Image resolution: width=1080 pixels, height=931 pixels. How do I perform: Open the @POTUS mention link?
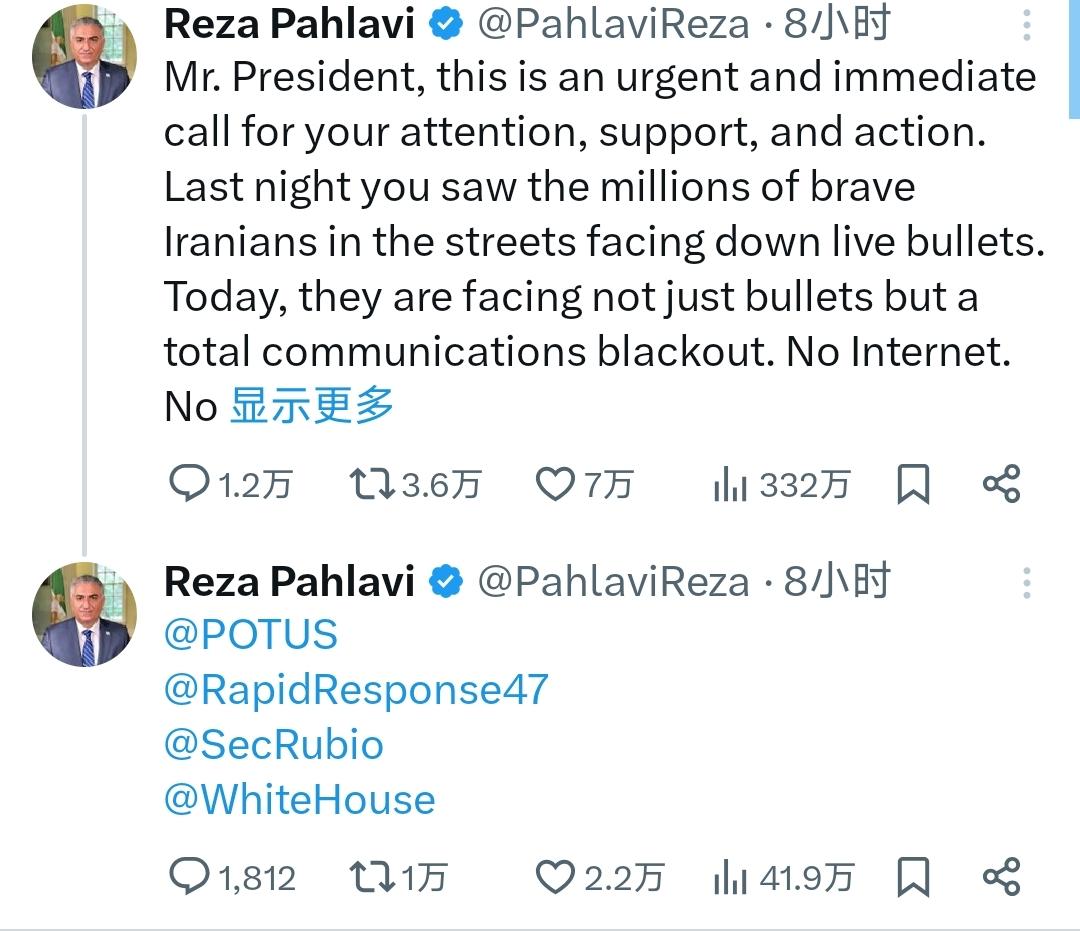[x=251, y=635]
